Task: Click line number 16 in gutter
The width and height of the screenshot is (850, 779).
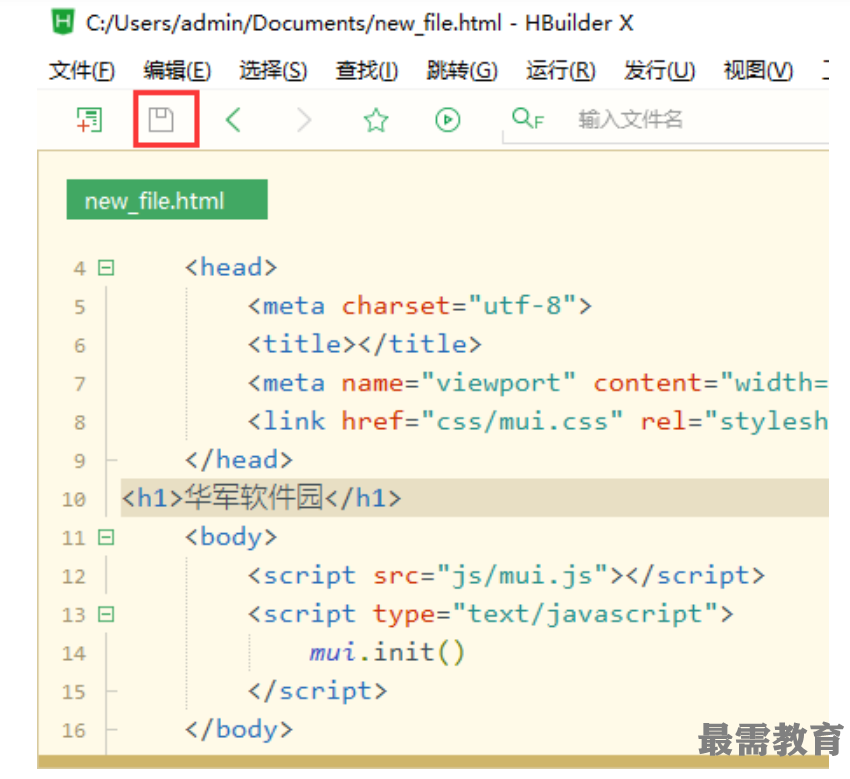Action: (x=74, y=730)
